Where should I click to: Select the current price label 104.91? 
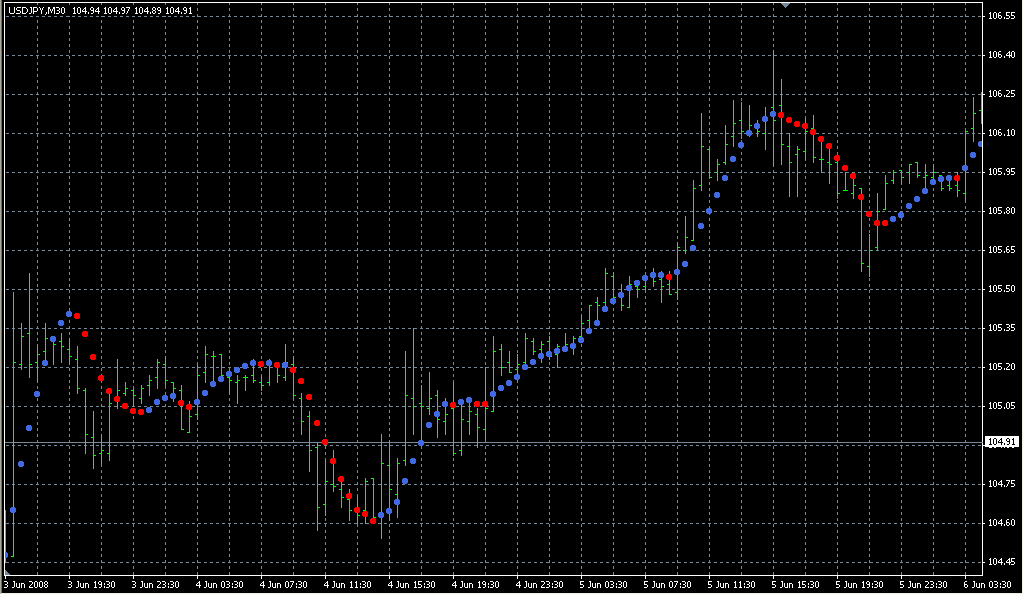point(1001,442)
